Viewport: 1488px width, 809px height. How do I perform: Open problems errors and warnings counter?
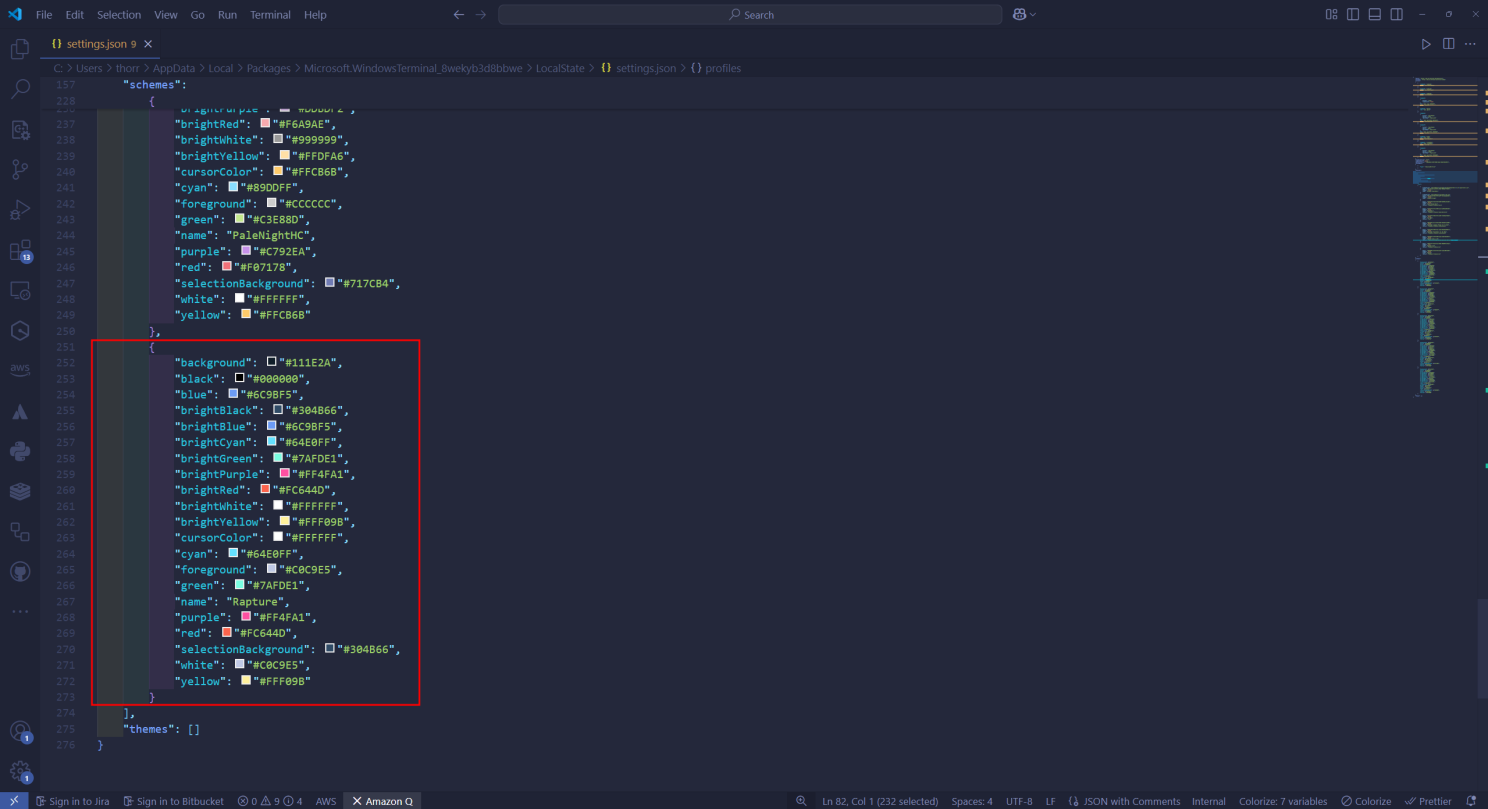click(270, 801)
